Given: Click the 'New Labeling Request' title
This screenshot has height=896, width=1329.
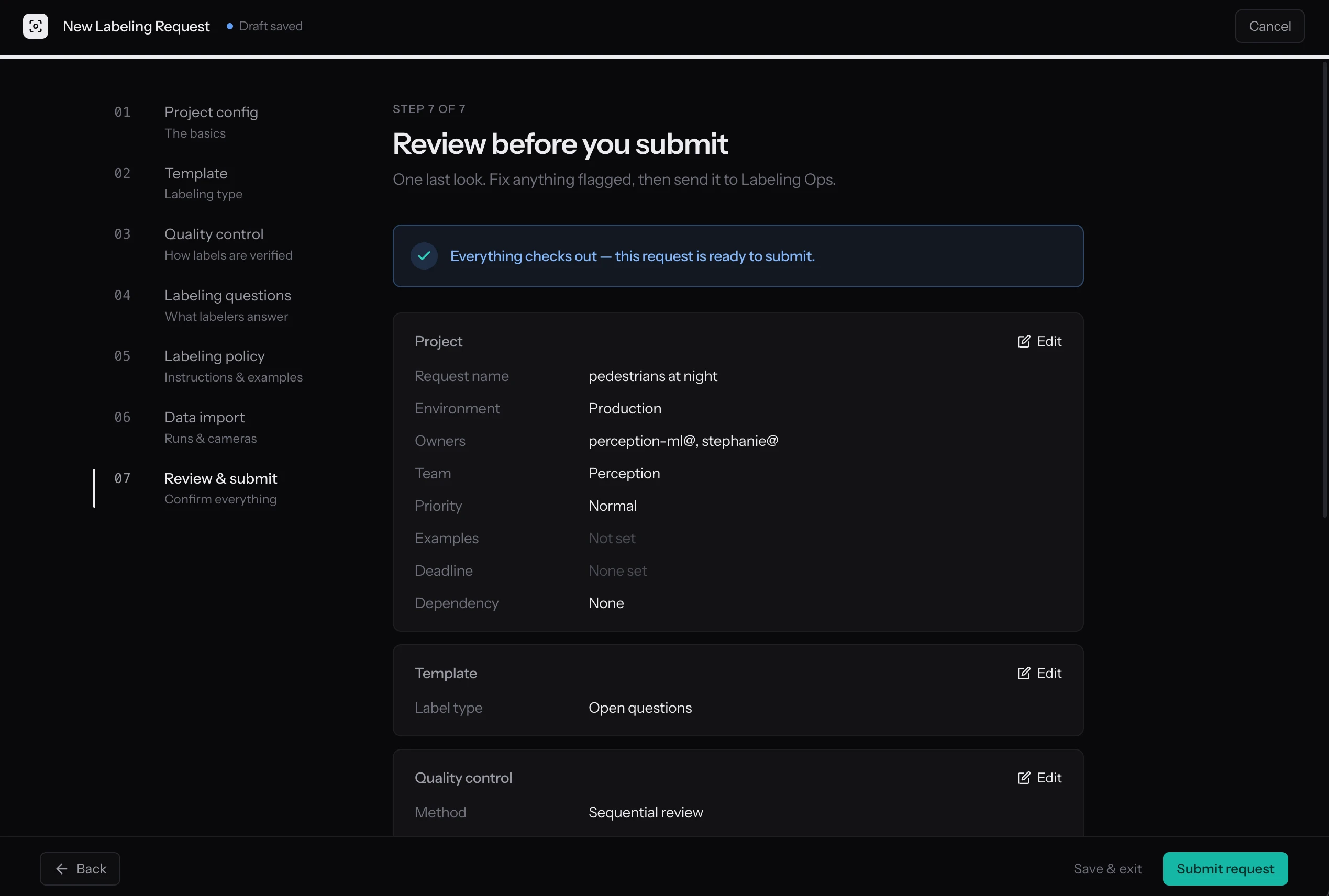Looking at the screenshot, I should click(136, 26).
